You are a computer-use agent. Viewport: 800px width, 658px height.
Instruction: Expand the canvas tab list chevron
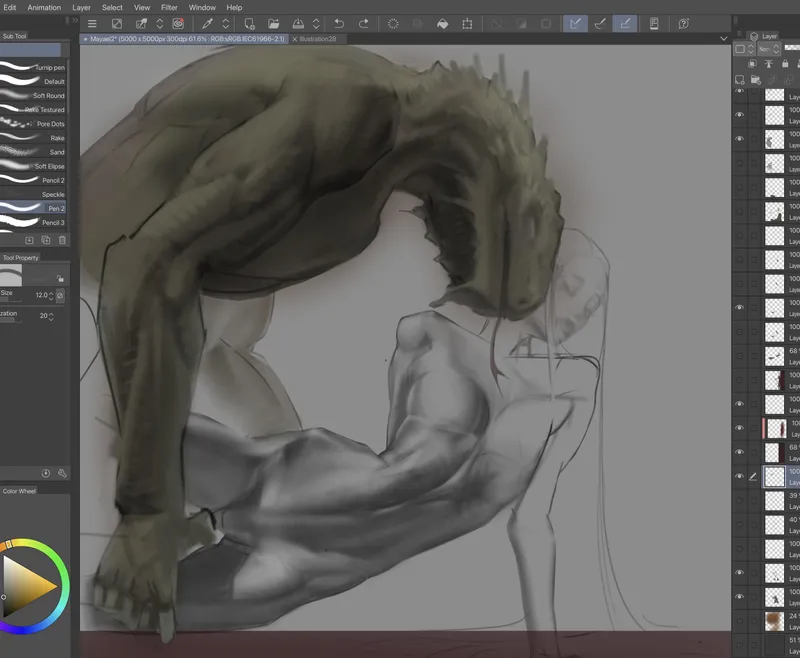pos(723,39)
